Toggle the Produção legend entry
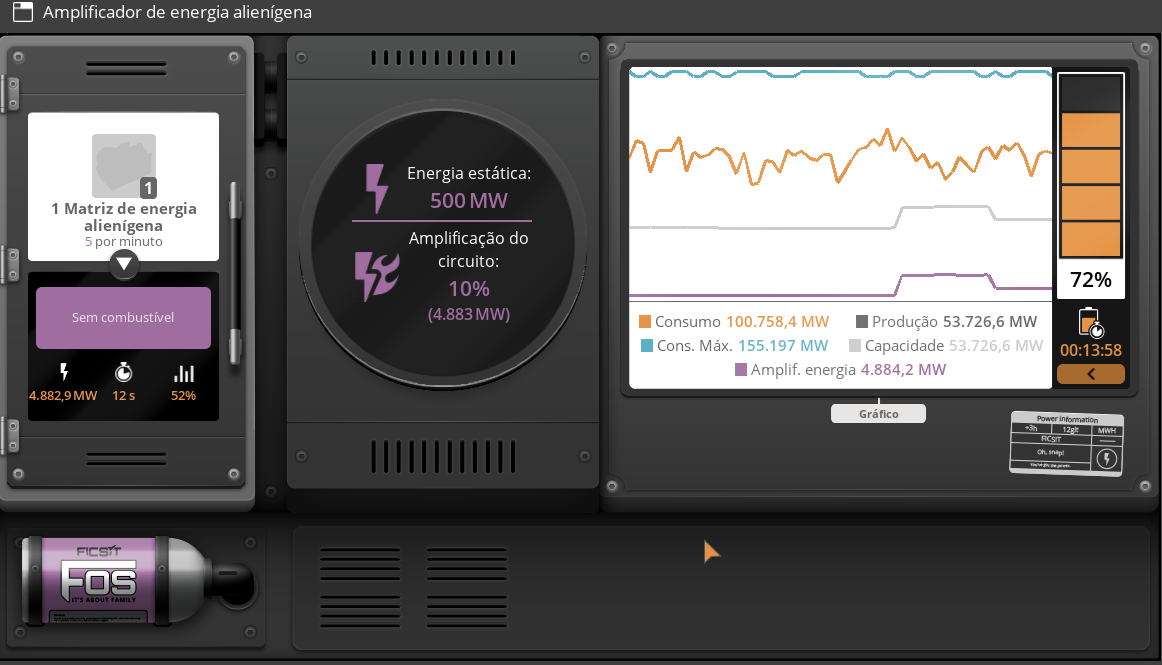1162x665 pixels. pos(946,322)
